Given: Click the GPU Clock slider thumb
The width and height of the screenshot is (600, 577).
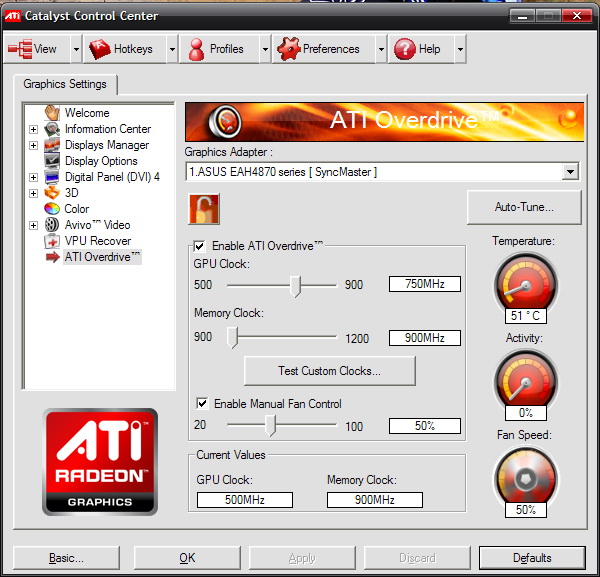Looking at the screenshot, I should point(295,286).
